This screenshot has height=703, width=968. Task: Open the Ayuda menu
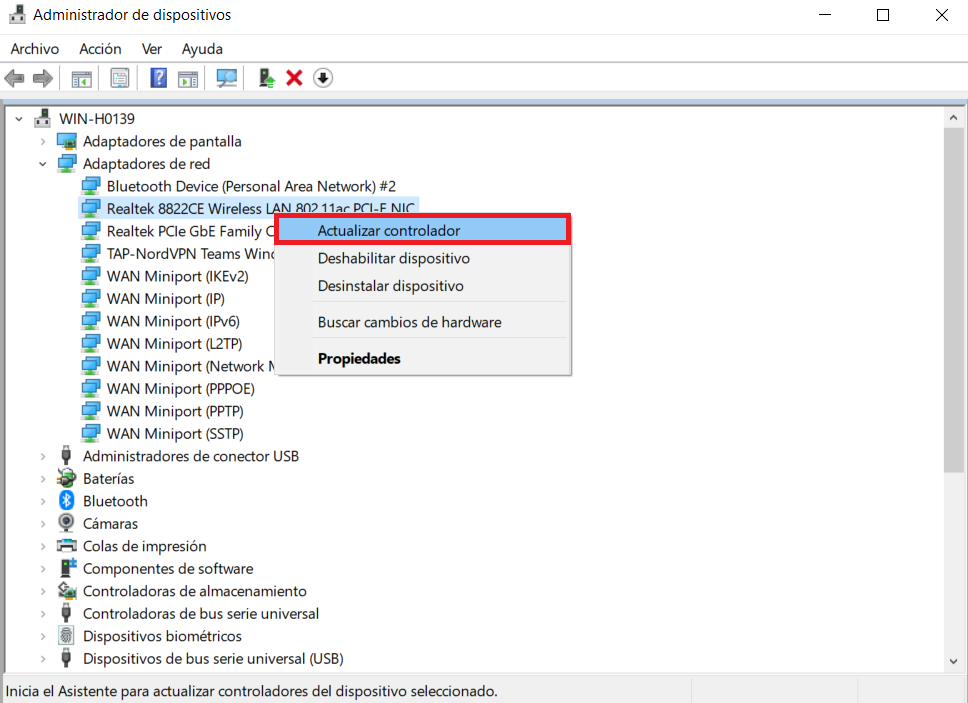pyautogui.click(x=202, y=49)
